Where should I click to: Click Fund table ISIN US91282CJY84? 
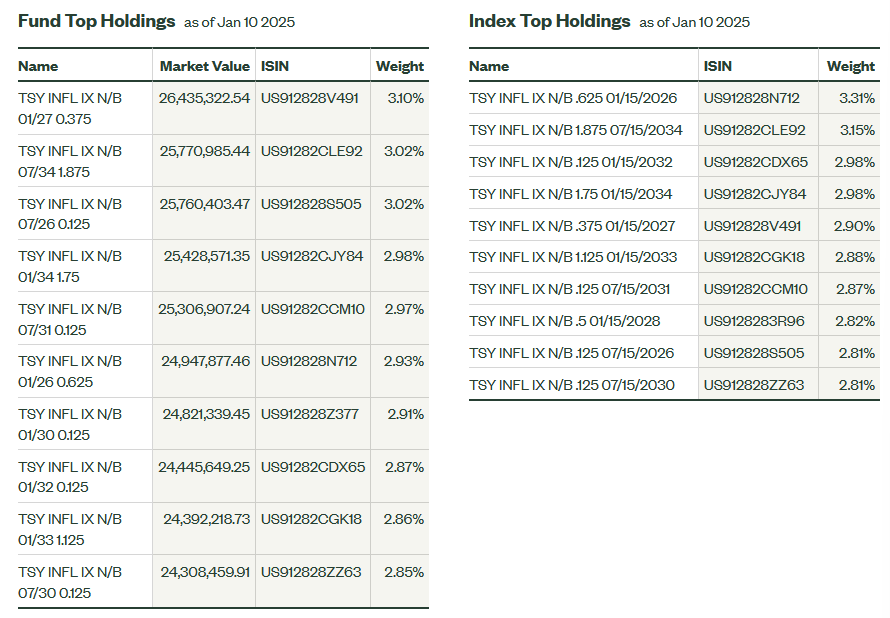click(312, 256)
